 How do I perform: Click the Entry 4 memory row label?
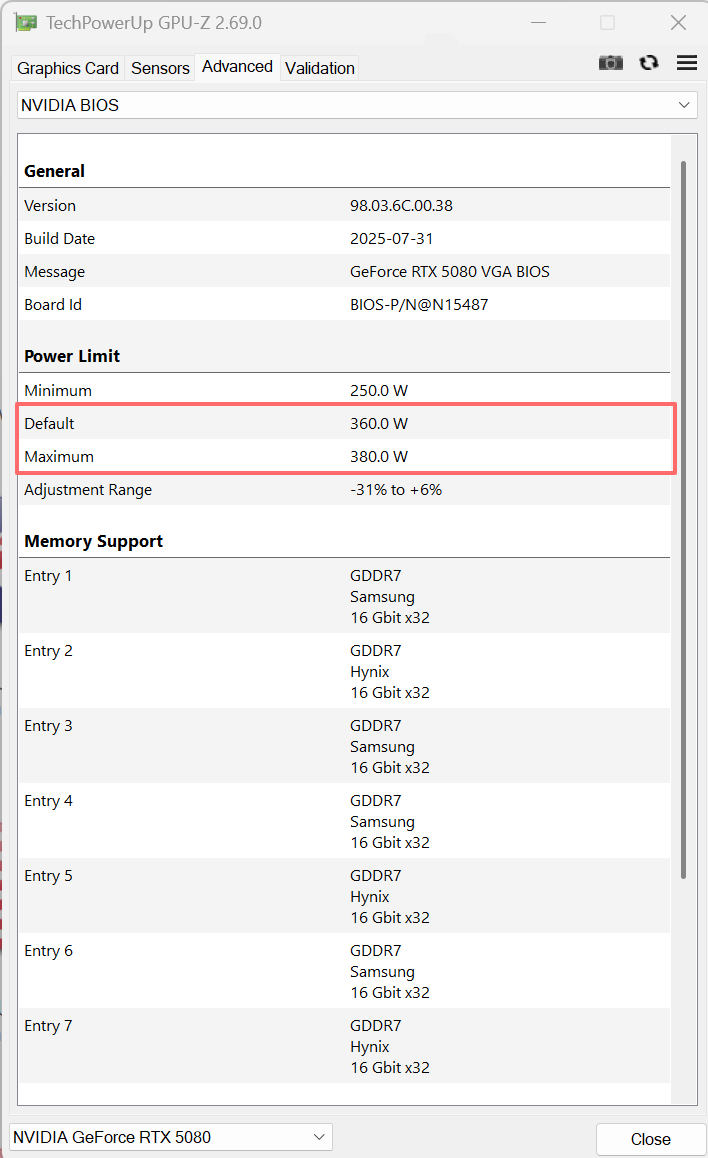tap(48, 801)
